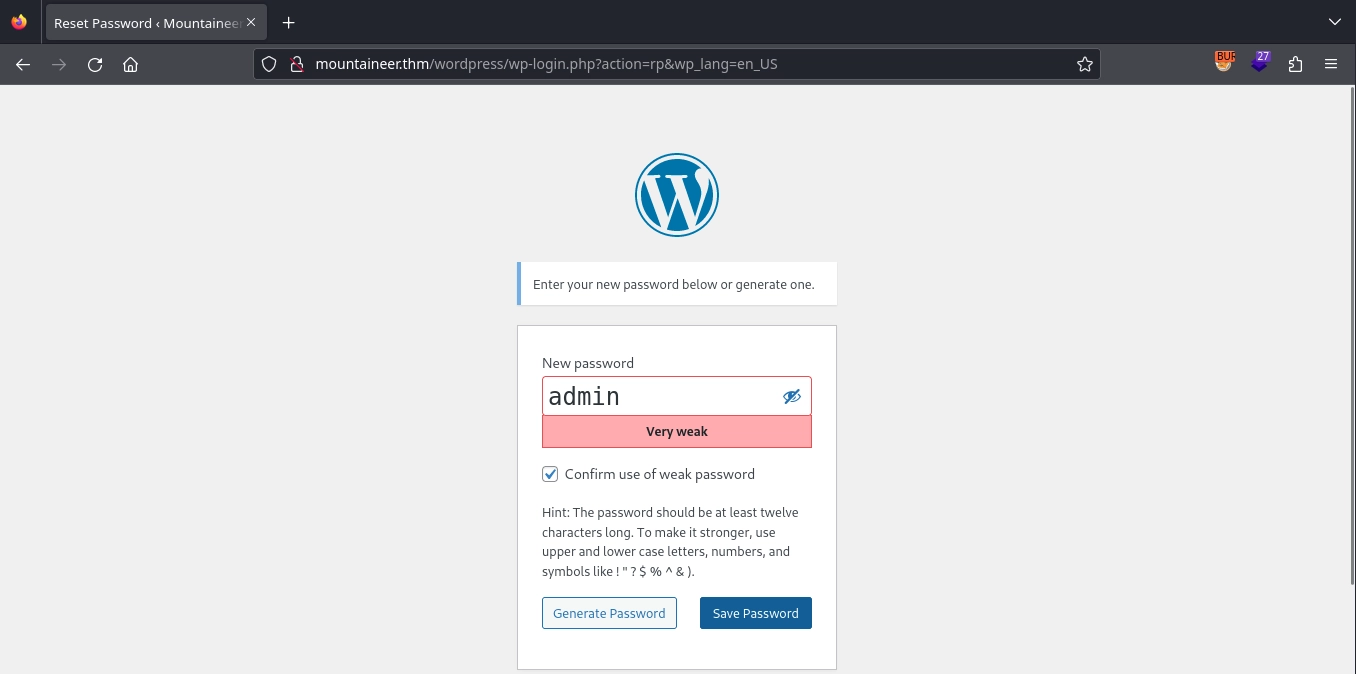The width and height of the screenshot is (1356, 674).
Task: Click the purple extension icon with badge 27
Action: (1261, 62)
